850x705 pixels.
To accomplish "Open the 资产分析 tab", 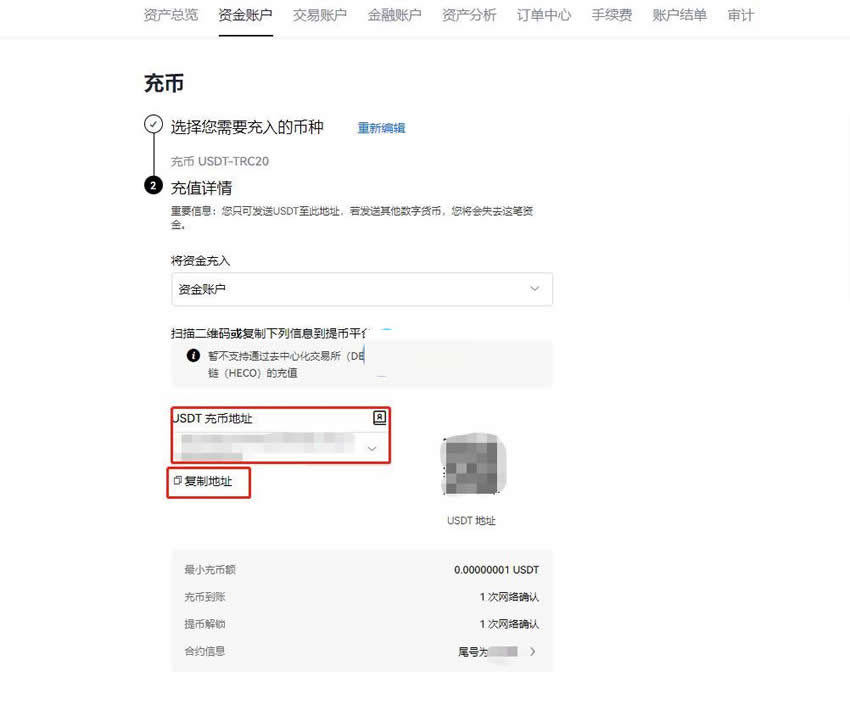I will tap(469, 15).
